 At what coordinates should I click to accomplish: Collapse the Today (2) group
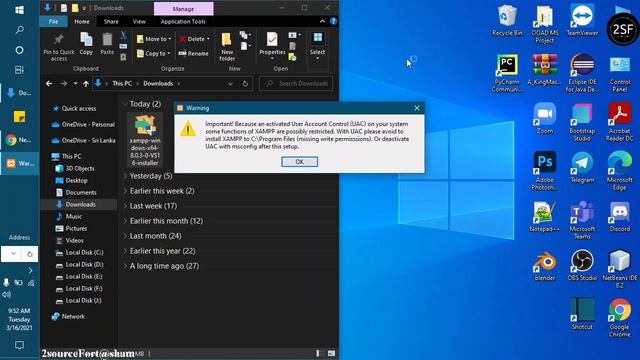(x=125, y=104)
